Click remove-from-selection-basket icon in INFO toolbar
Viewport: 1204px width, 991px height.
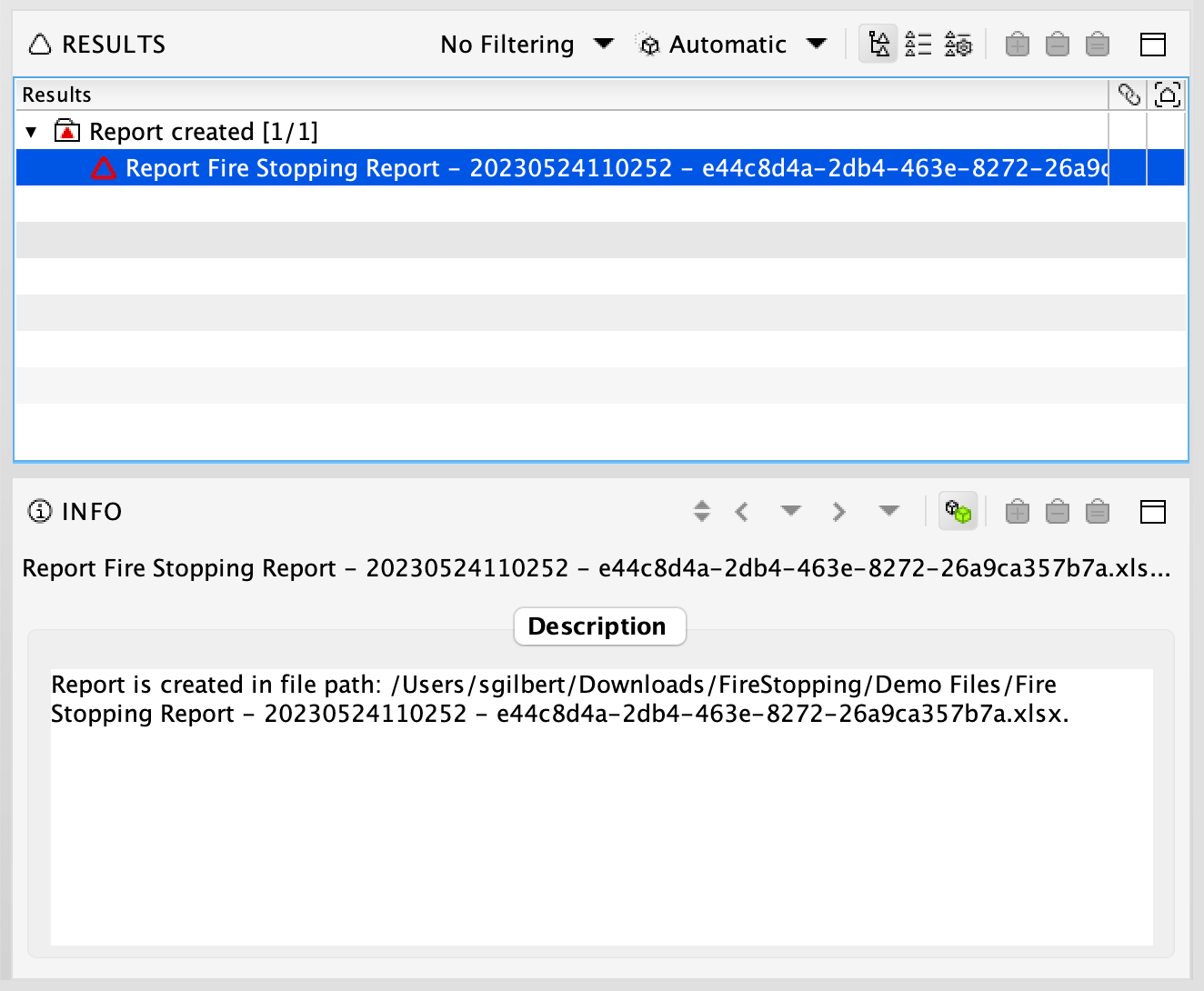pos(1058,512)
